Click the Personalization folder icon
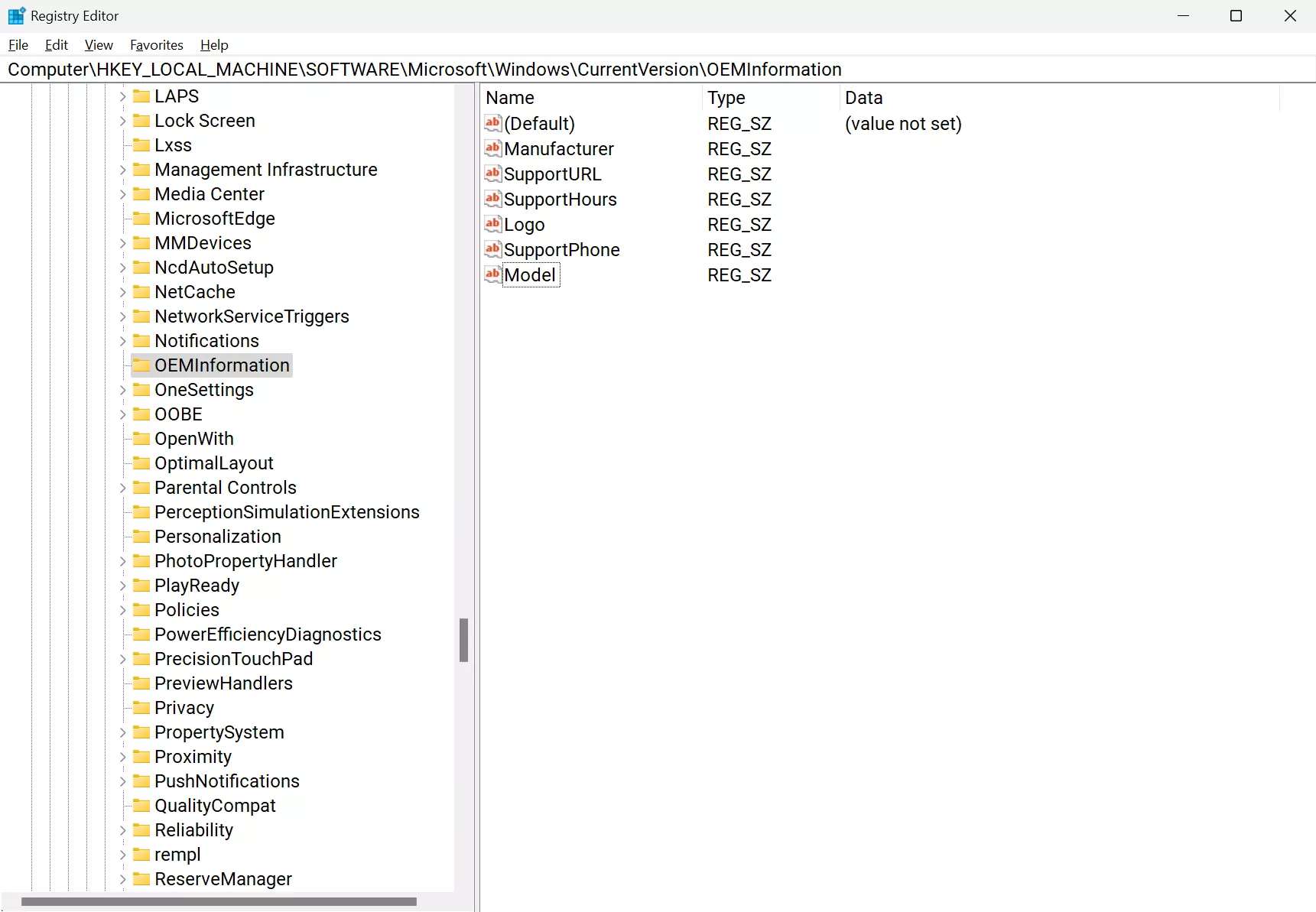 point(141,536)
